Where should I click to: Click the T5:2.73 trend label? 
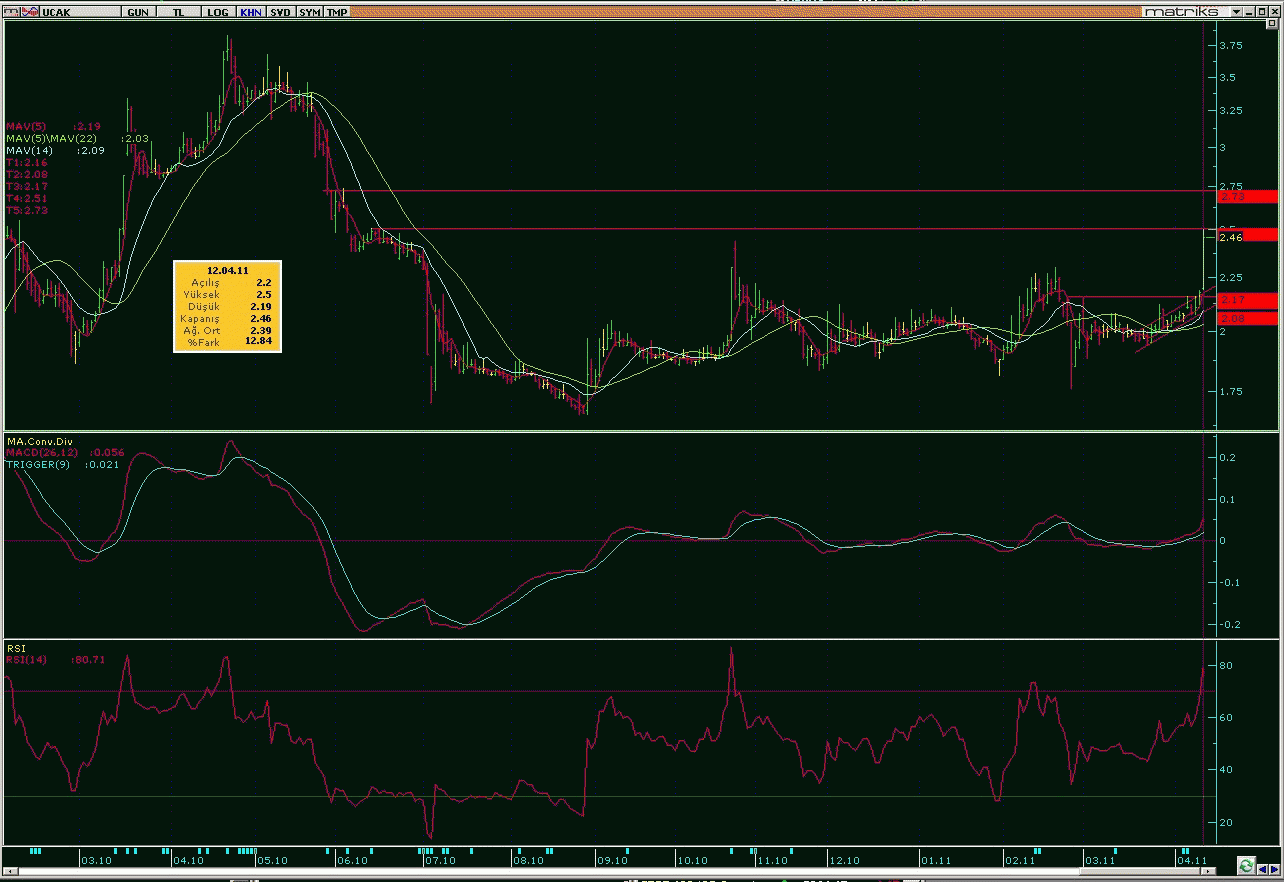[x=26, y=211]
